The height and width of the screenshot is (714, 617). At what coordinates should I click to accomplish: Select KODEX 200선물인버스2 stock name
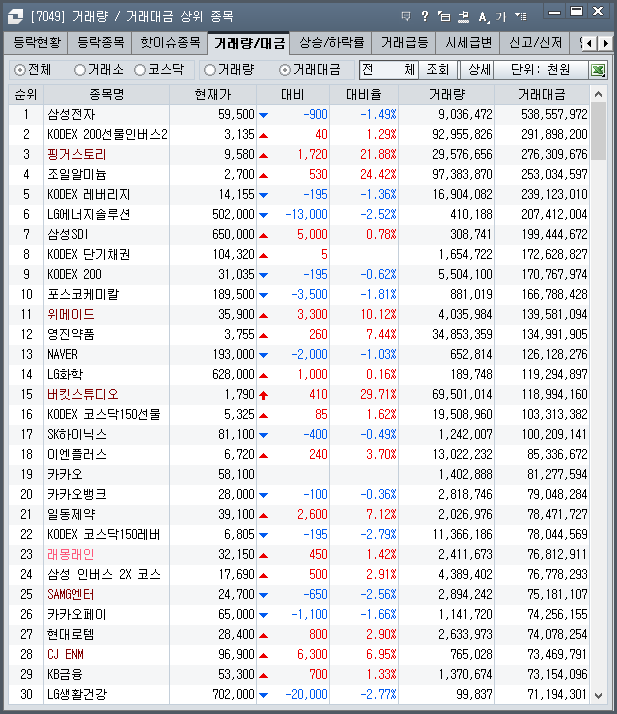(x=107, y=135)
